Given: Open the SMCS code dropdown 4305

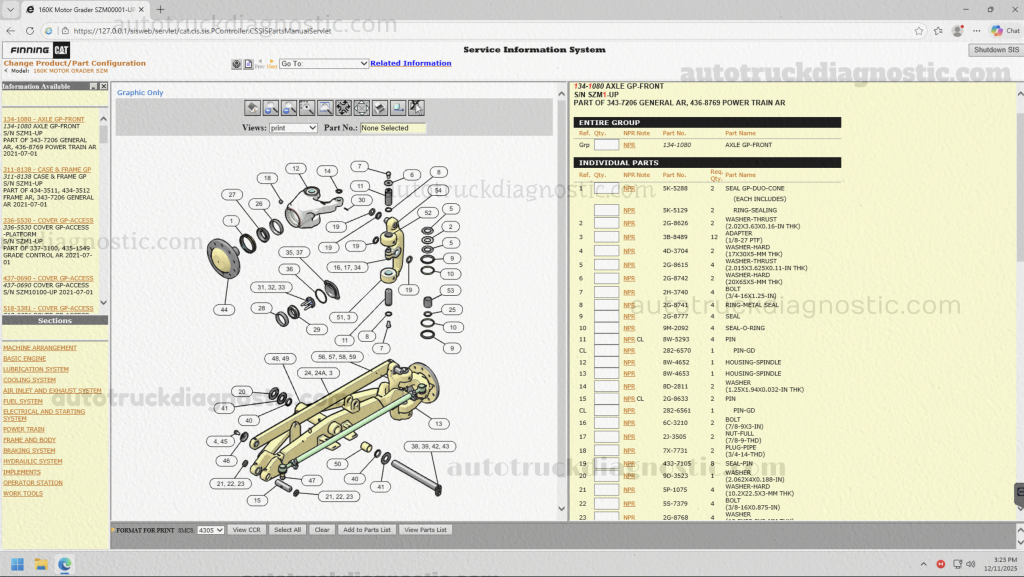Looking at the screenshot, I should click(x=210, y=530).
